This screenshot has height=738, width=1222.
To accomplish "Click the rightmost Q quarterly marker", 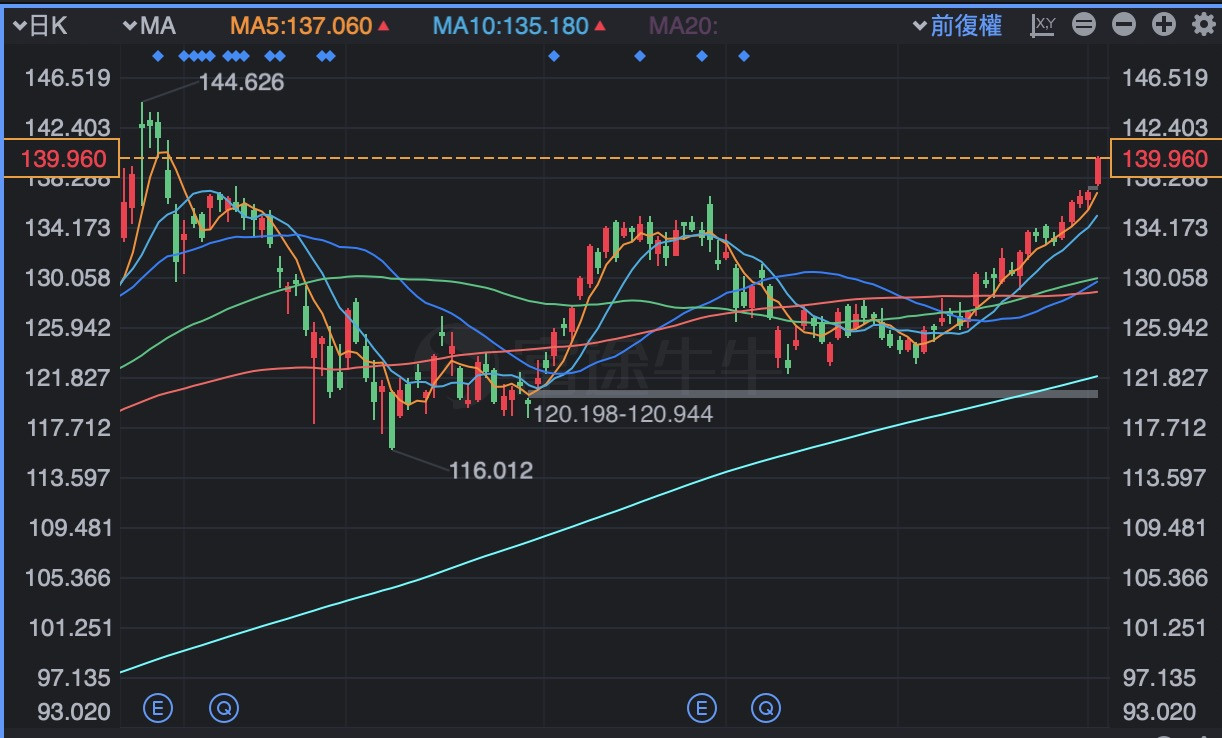I will (x=767, y=709).
